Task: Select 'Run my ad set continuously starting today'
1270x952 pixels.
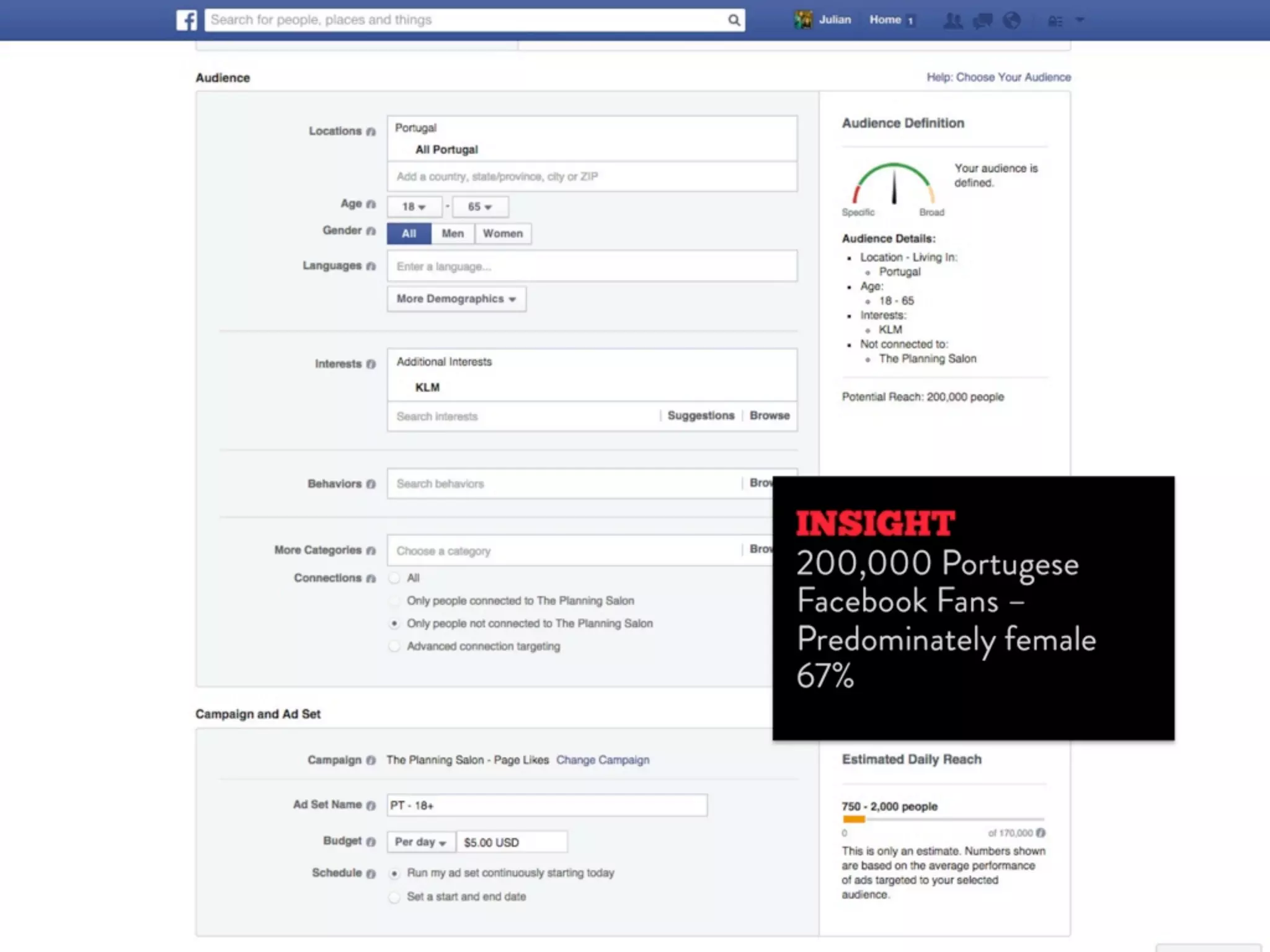Action: coord(394,873)
